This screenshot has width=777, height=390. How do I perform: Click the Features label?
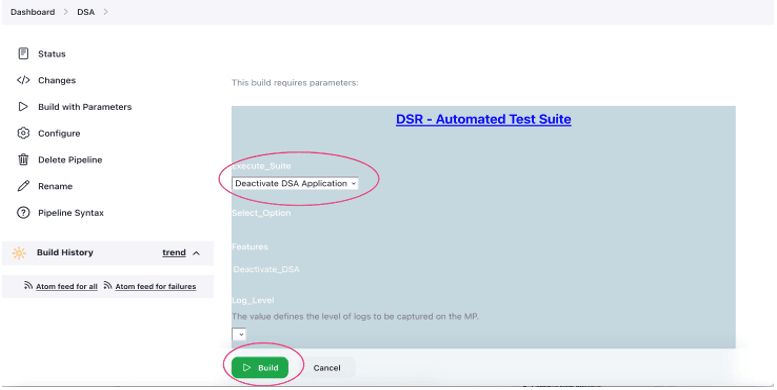(x=250, y=247)
